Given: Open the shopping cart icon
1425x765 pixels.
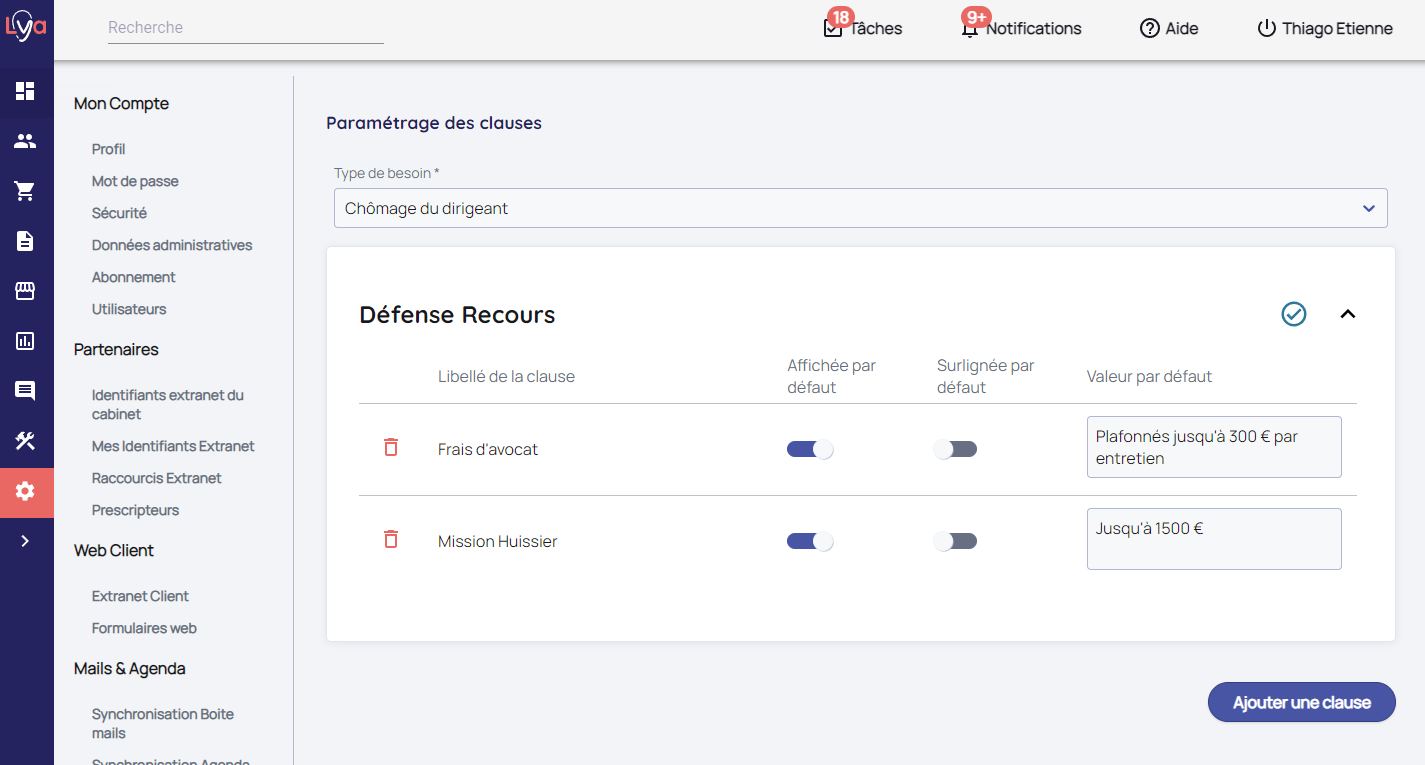Looking at the screenshot, I should click(x=25, y=191).
